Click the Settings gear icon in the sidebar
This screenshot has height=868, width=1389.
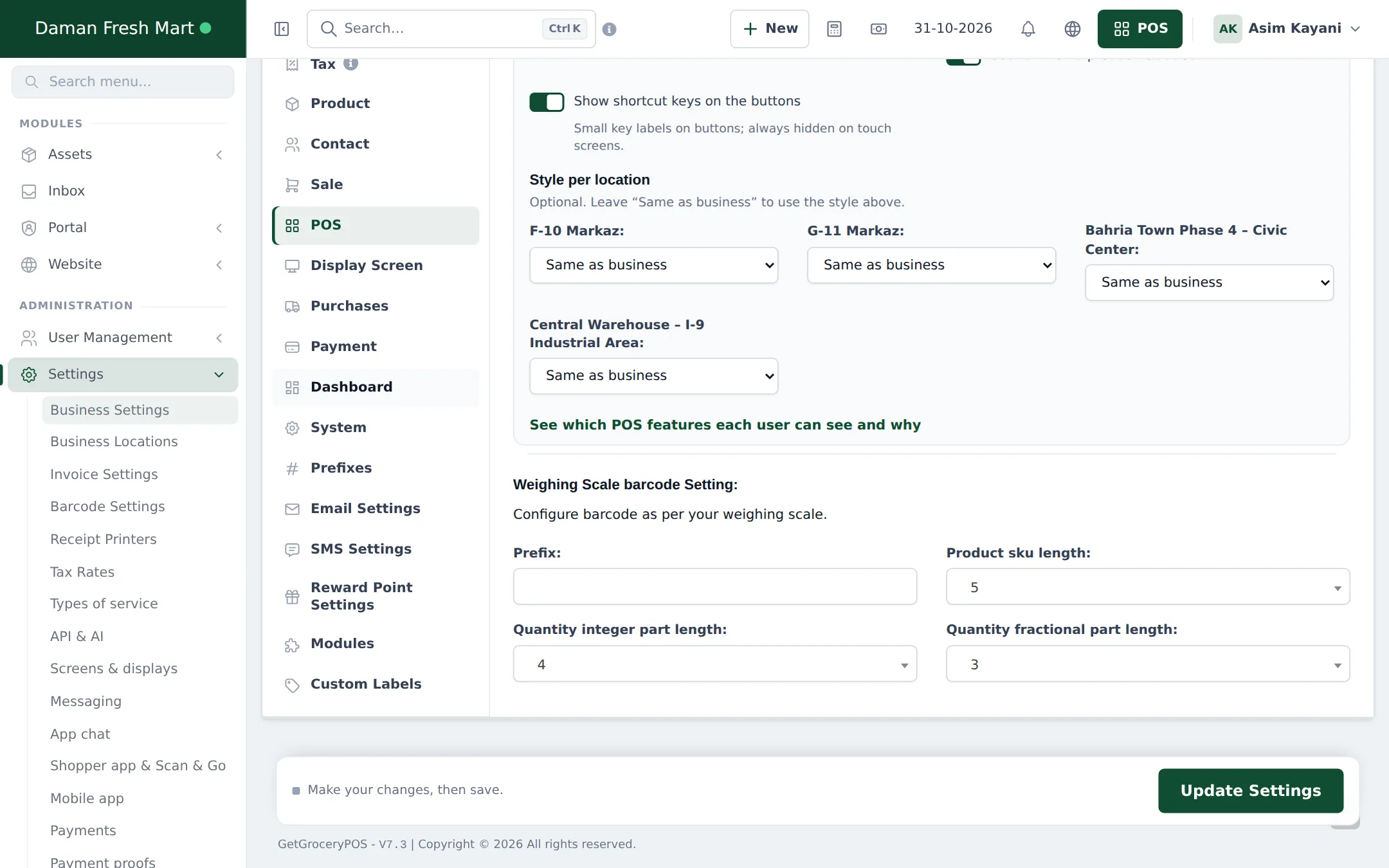pyautogui.click(x=29, y=375)
